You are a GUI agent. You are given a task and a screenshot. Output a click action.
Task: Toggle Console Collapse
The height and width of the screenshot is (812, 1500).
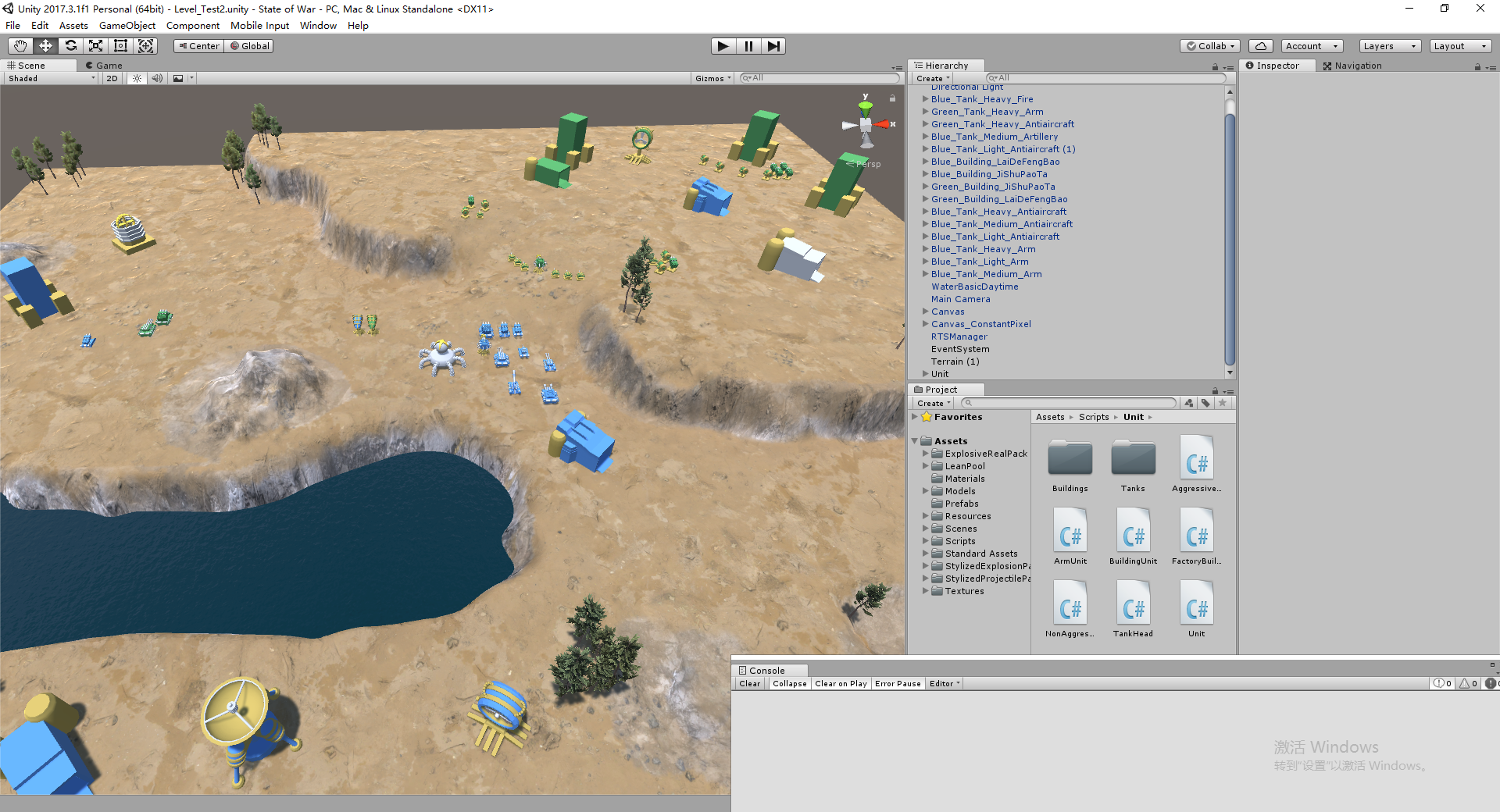tap(790, 683)
